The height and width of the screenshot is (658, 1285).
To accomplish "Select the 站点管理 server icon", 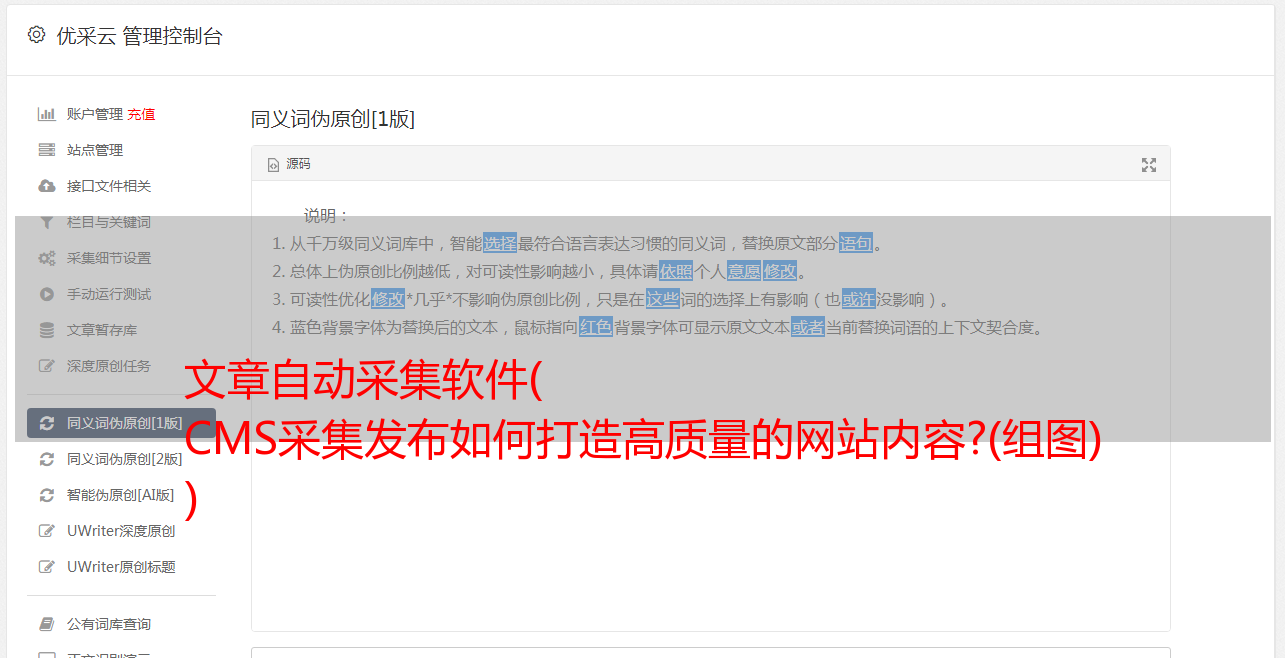I will click(46, 150).
